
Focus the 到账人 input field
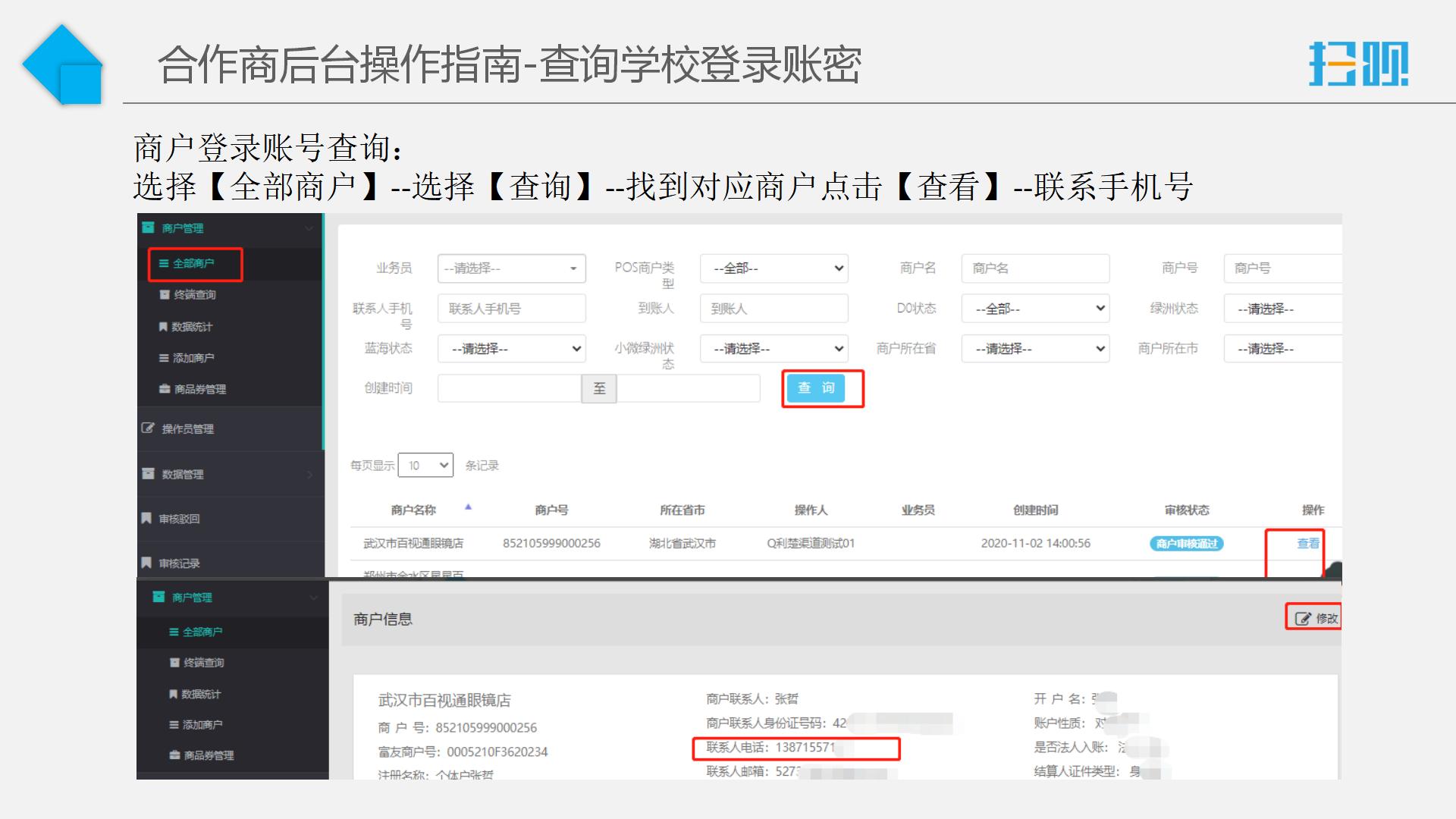pyautogui.click(x=774, y=309)
